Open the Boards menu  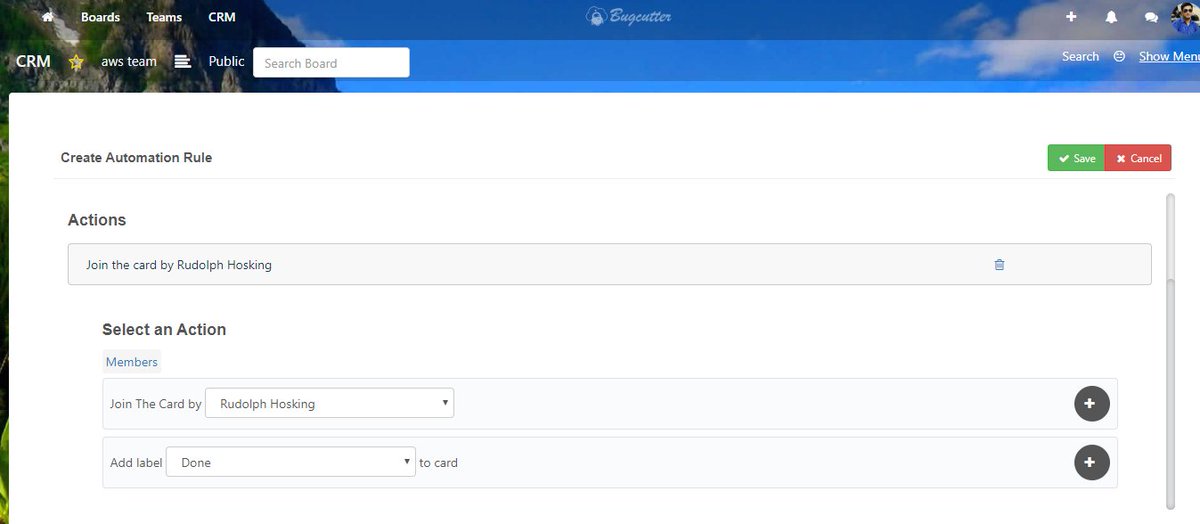tap(100, 17)
